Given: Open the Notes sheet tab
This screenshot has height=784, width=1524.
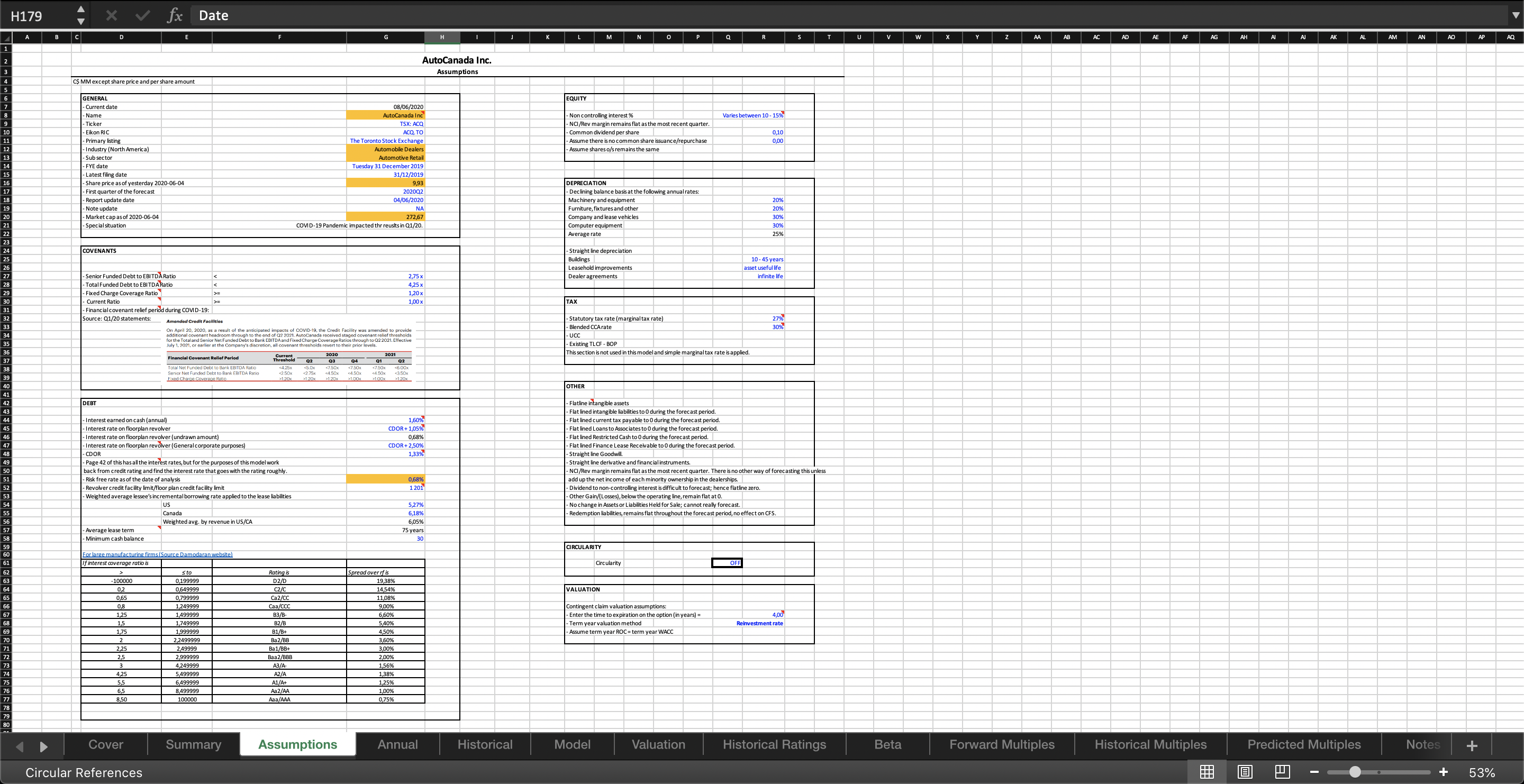Looking at the screenshot, I should [1423, 744].
